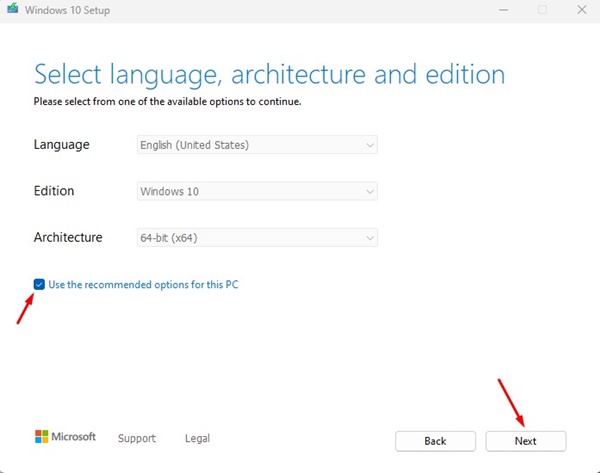Uncheck Use the recommended options checkbox
The width and height of the screenshot is (600, 473).
point(39,284)
